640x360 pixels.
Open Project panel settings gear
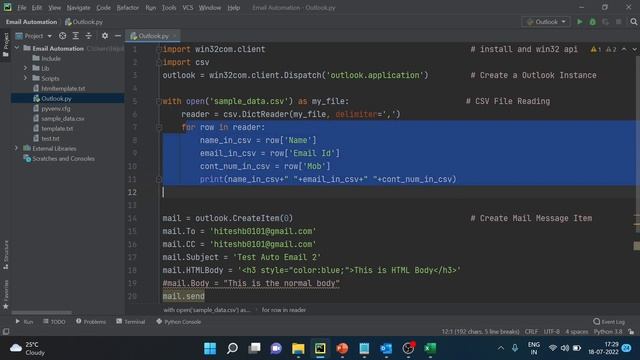(x=105, y=36)
